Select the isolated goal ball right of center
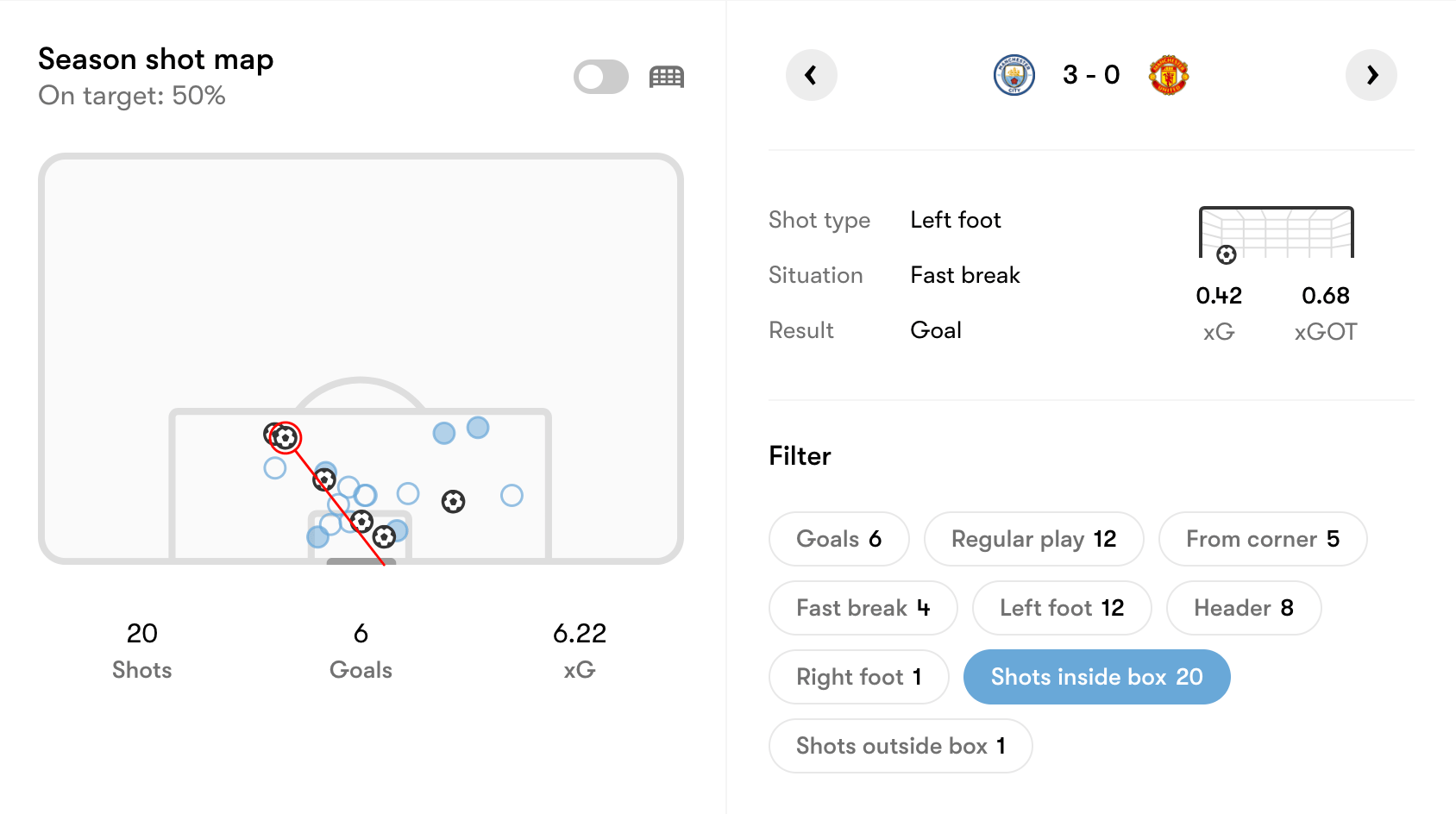The height and width of the screenshot is (814, 1456). pos(453,501)
